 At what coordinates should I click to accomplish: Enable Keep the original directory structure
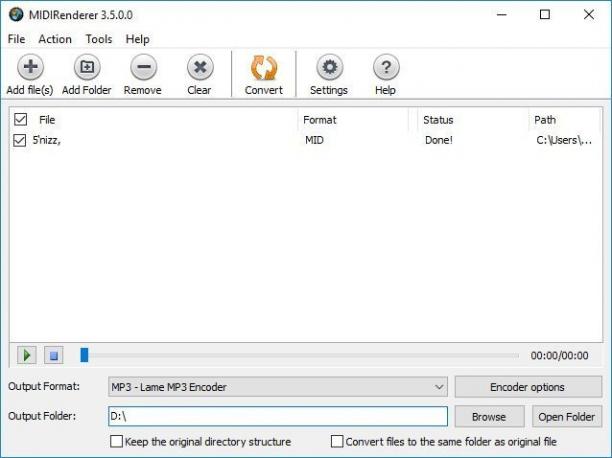(x=116, y=442)
